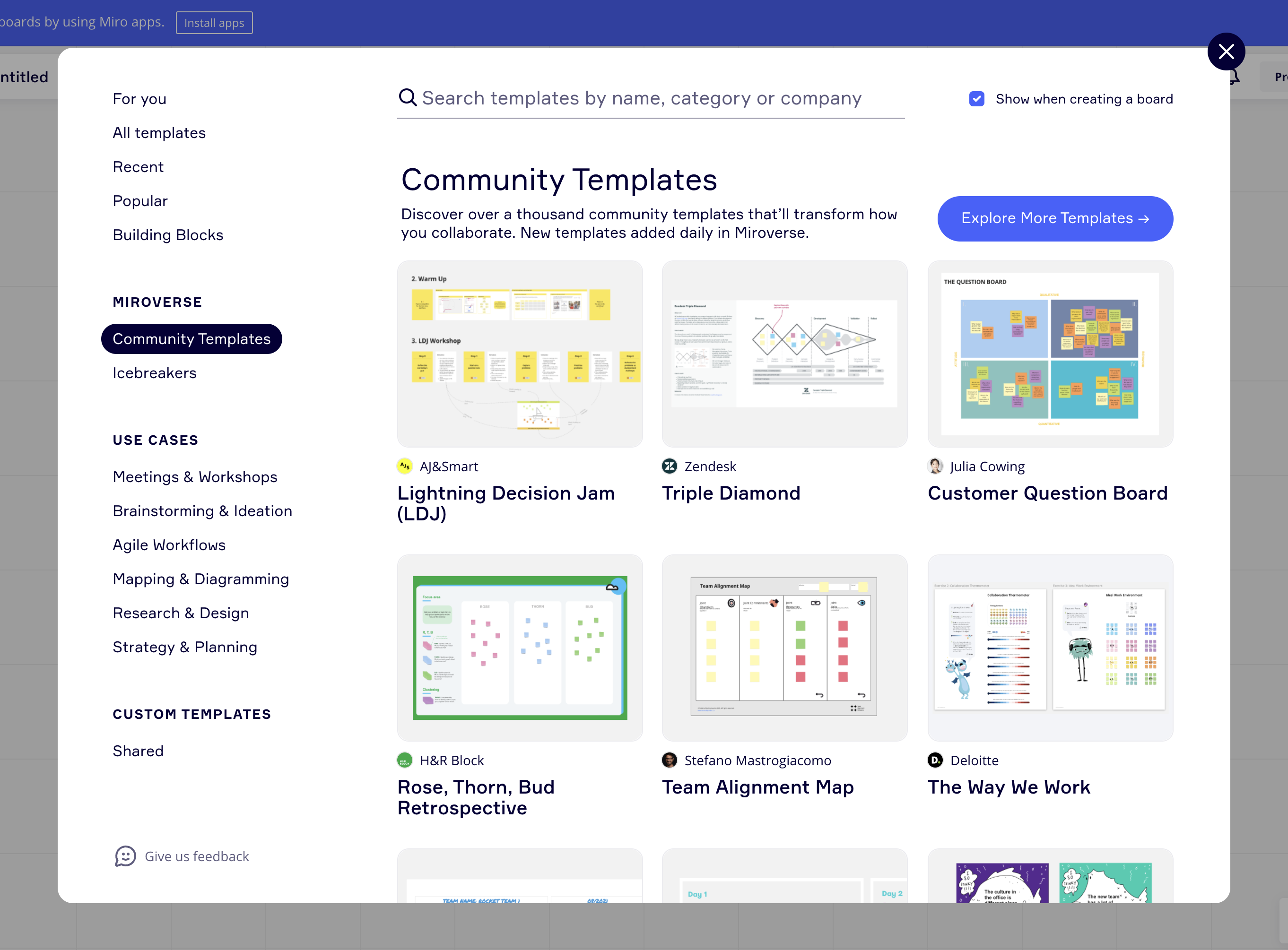Click the Zendesk logo icon
This screenshot has width=1288, height=950.
pyautogui.click(x=670, y=466)
